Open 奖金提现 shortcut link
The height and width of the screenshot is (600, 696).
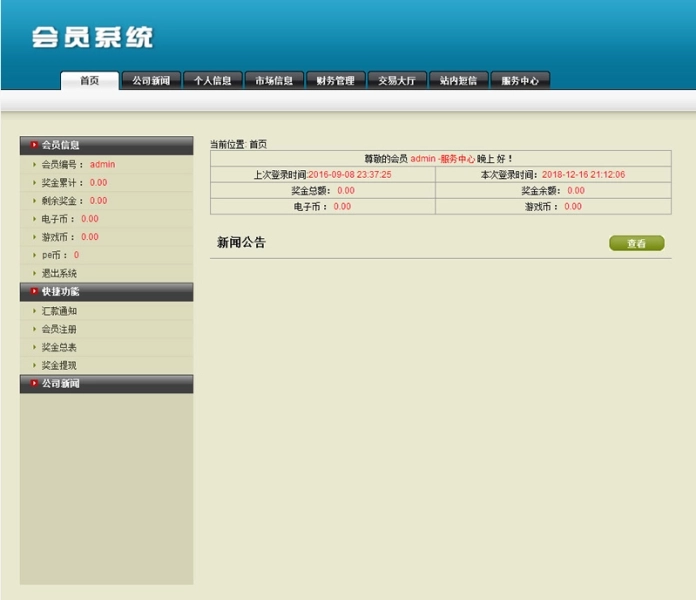(59, 366)
